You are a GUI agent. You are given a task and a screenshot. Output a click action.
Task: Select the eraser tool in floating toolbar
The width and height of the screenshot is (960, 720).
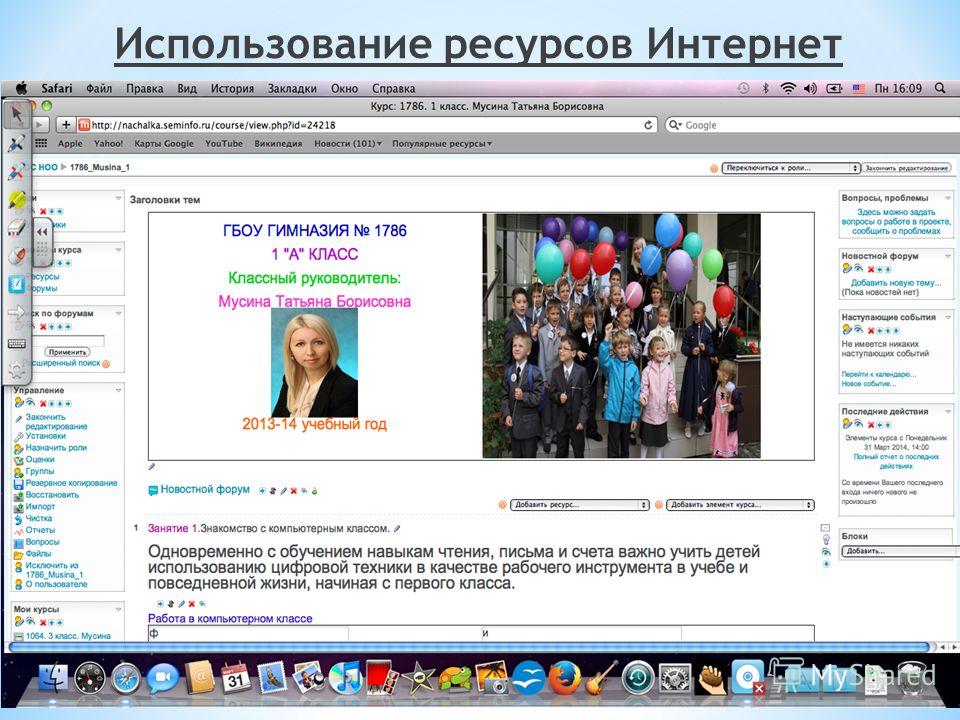[17, 228]
